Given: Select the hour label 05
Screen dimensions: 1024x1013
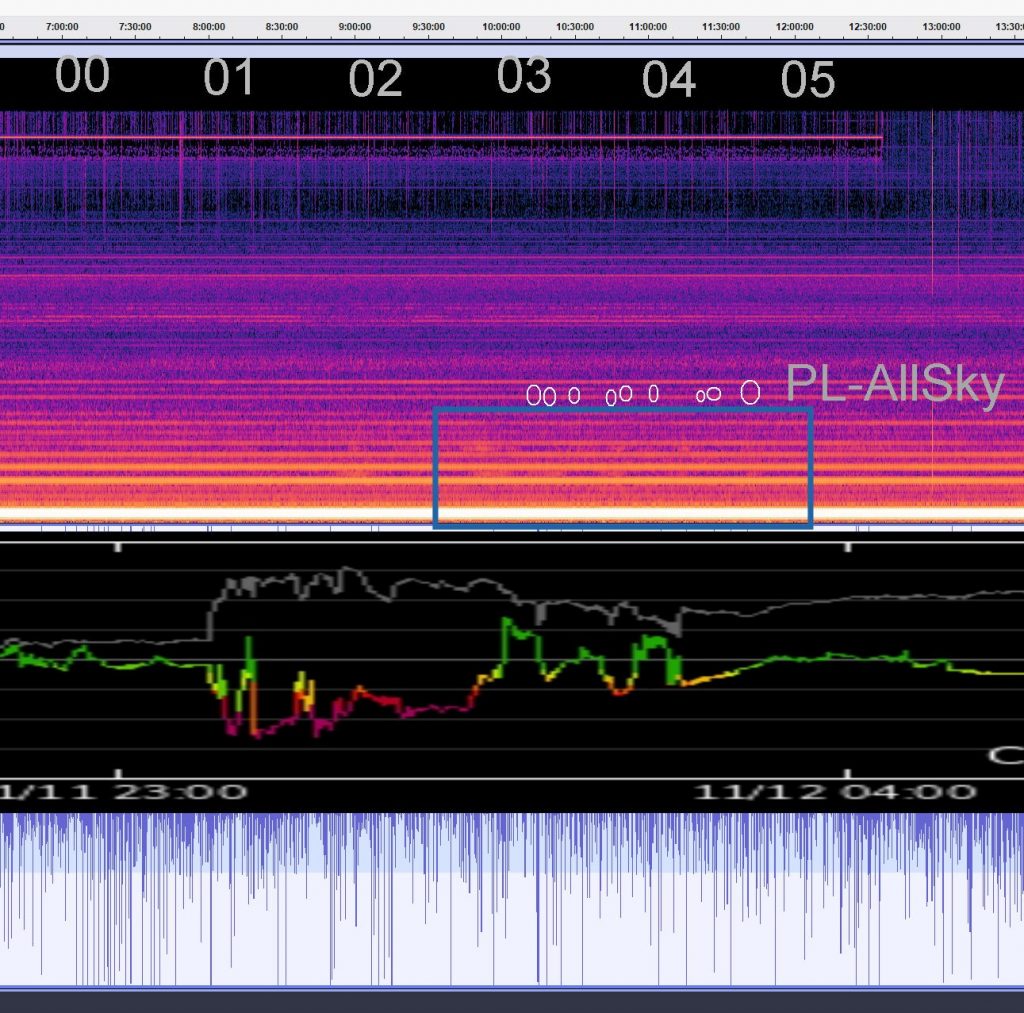Looking at the screenshot, I should [x=807, y=80].
